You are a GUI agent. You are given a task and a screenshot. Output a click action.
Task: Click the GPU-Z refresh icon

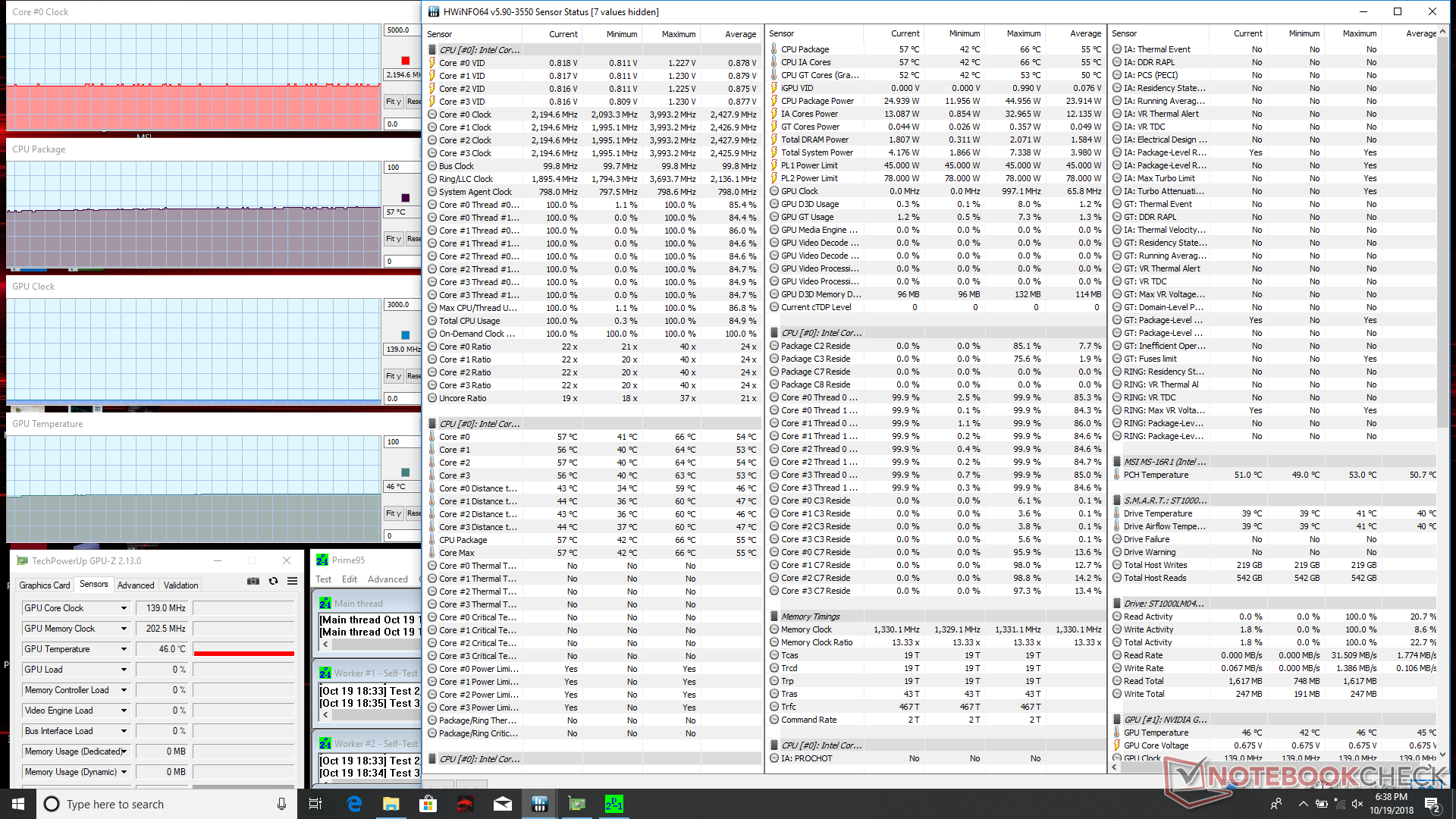273,581
